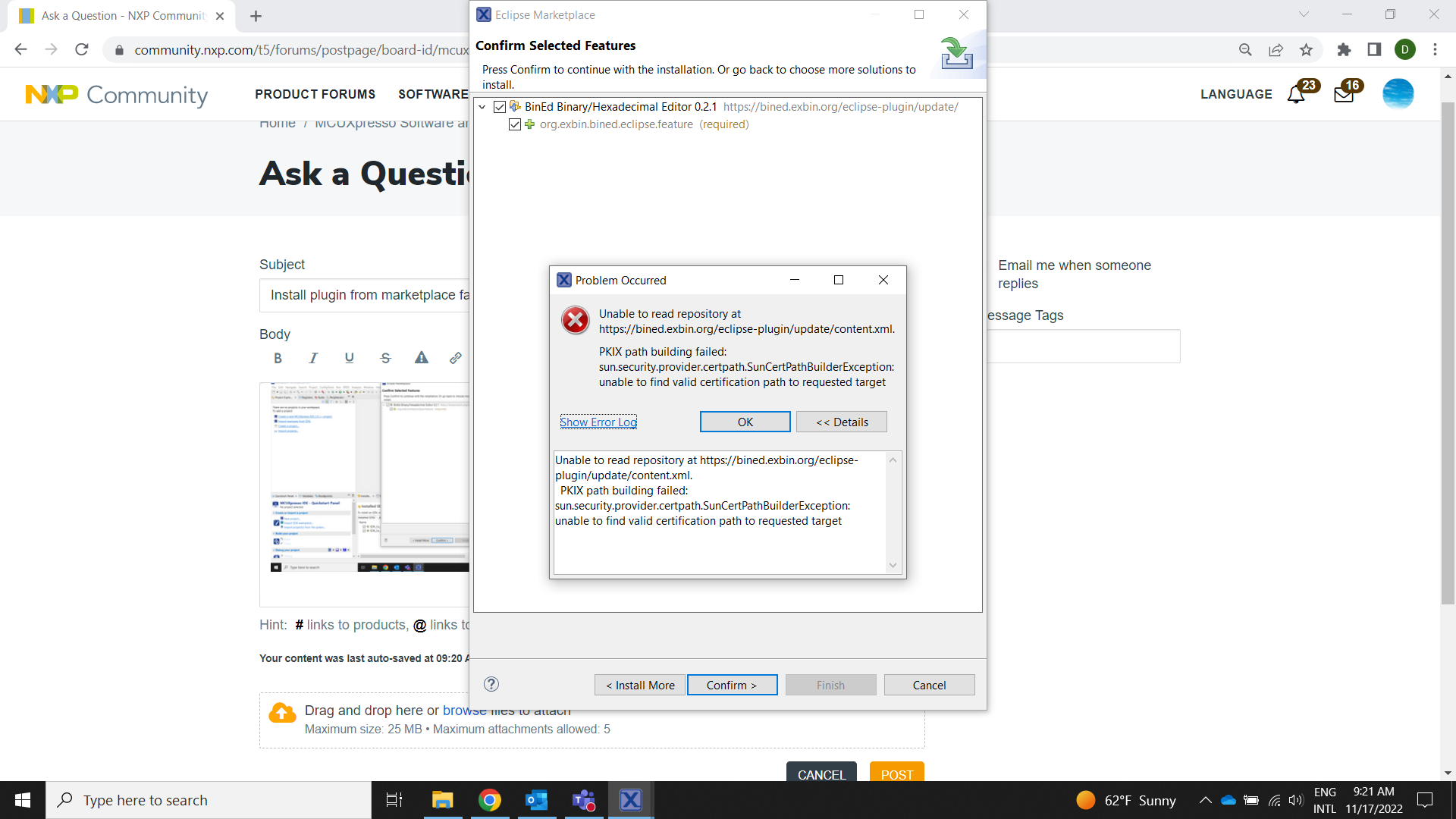Collapse the BinEd Editor tree node

pyautogui.click(x=482, y=107)
